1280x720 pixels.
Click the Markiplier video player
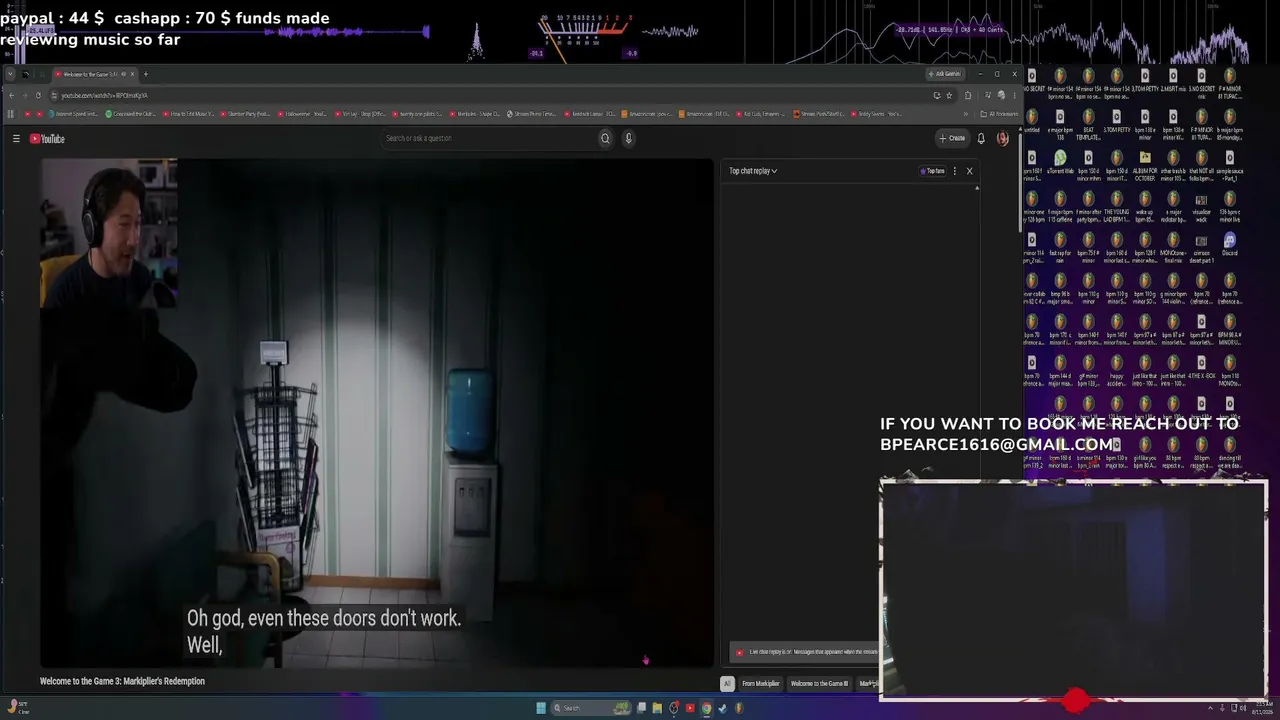pyautogui.click(x=377, y=413)
